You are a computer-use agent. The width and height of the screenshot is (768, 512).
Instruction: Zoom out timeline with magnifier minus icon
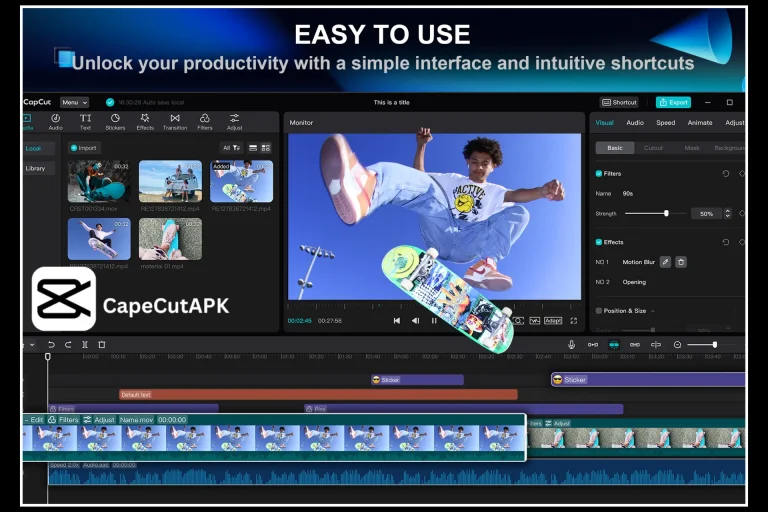[677, 345]
